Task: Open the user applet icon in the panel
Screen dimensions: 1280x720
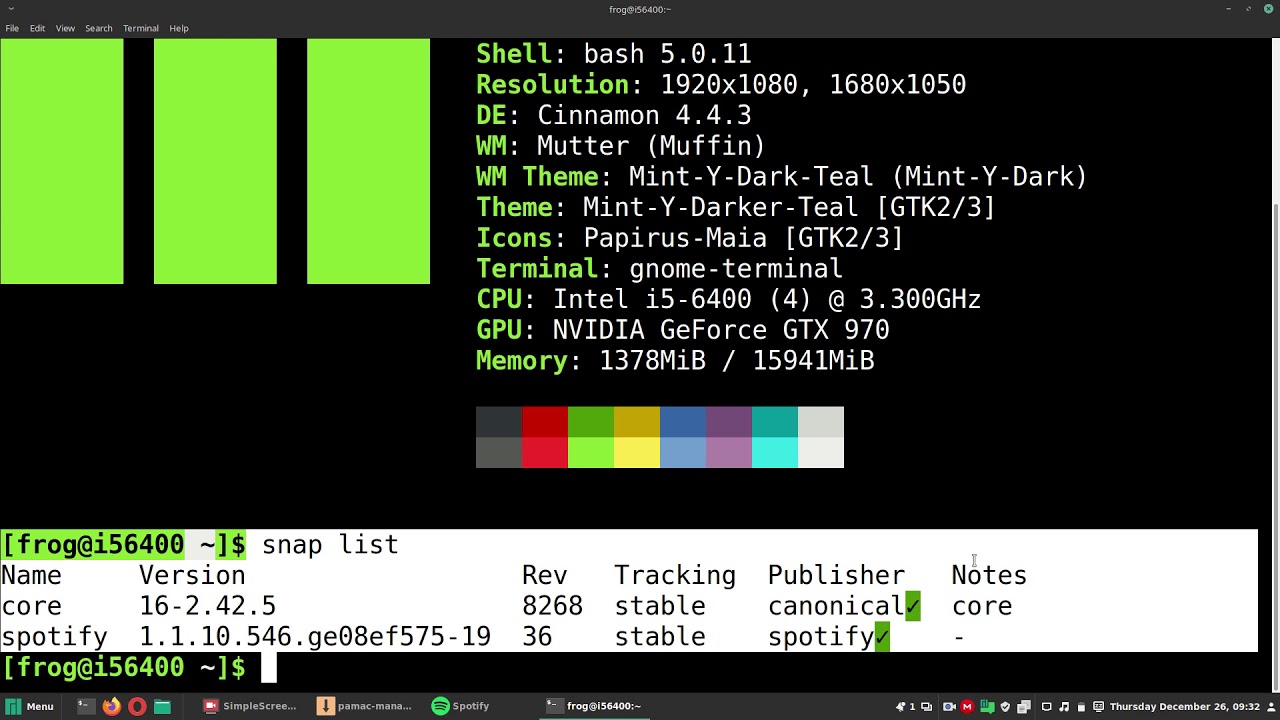Action: point(1270,707)
